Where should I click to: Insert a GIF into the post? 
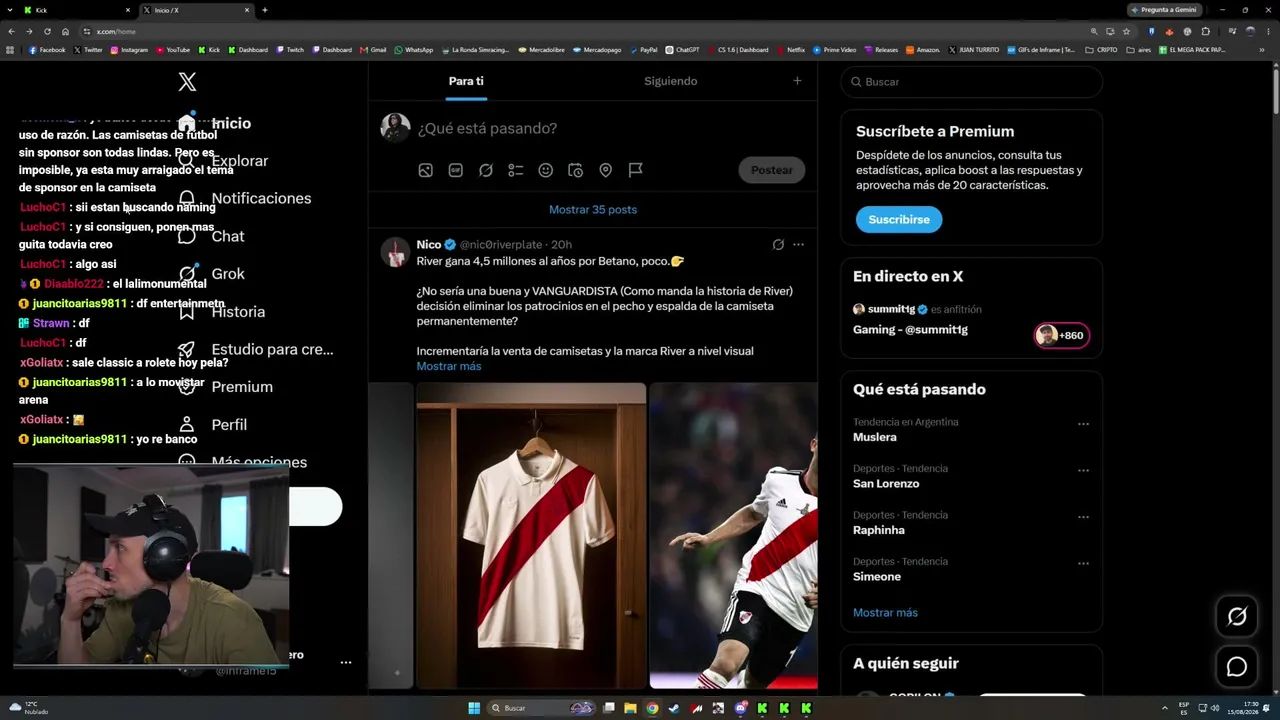point(455,170)
